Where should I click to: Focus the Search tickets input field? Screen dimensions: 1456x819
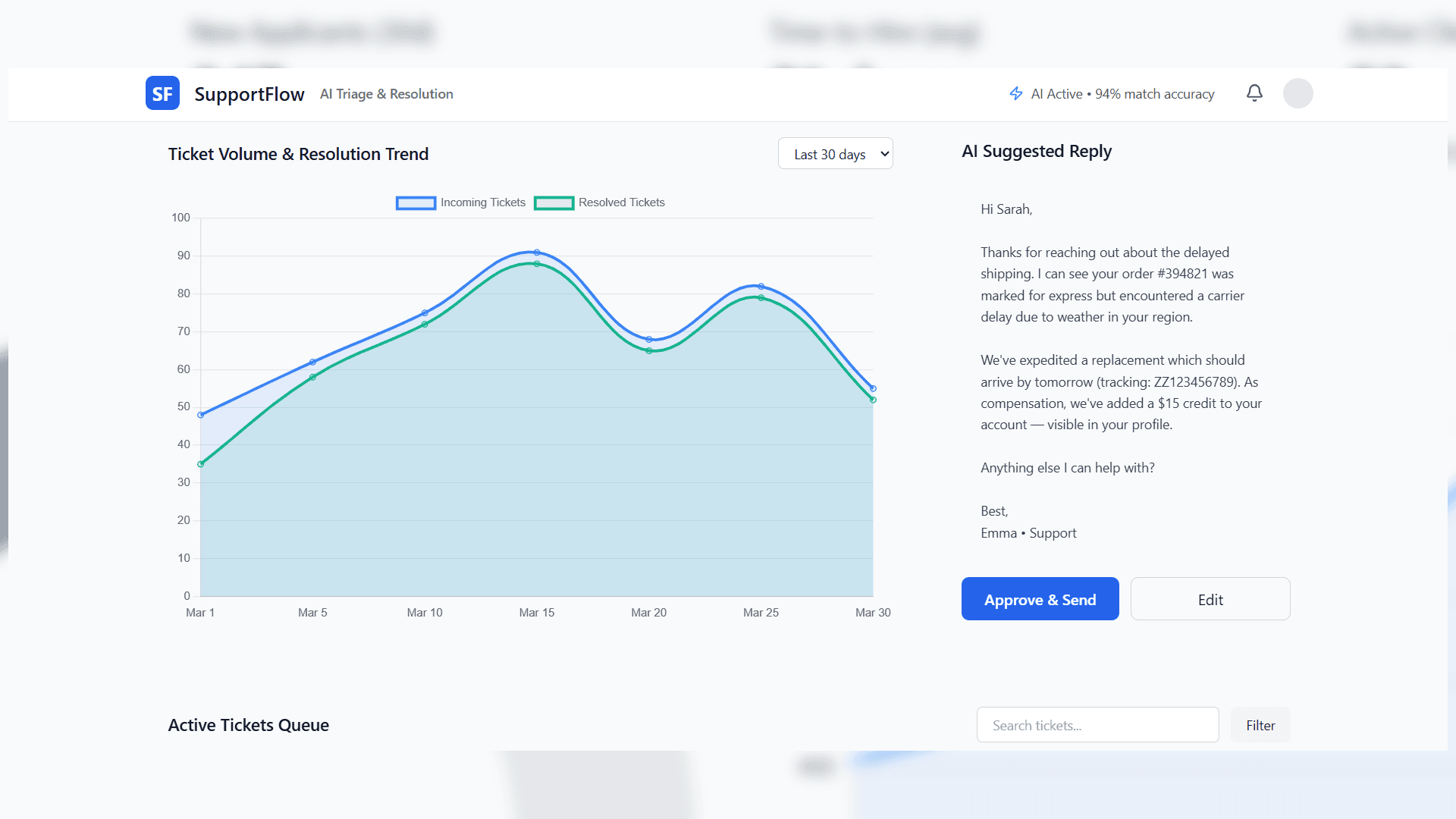pos(1097,725)
